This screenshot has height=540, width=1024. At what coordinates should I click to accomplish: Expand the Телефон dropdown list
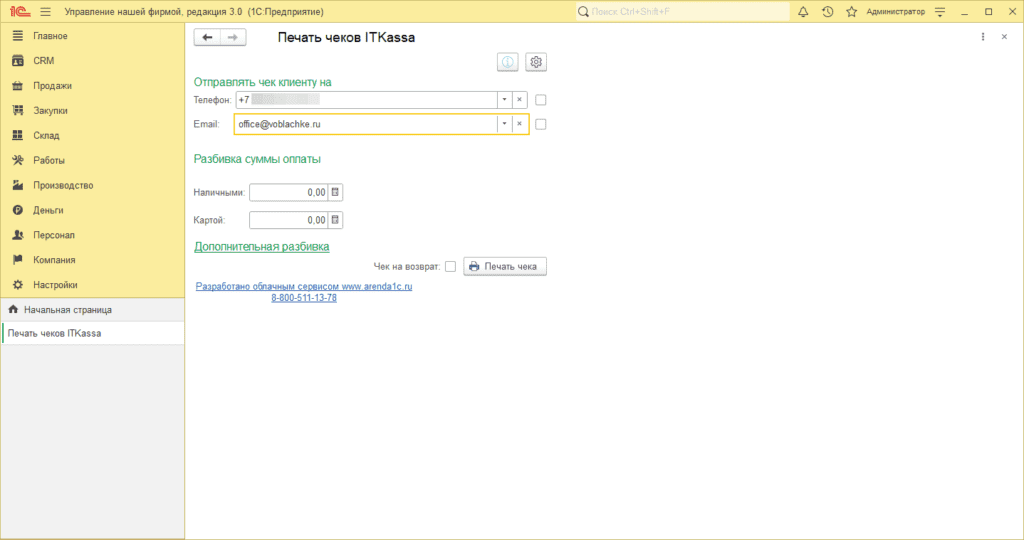(504, 100)
